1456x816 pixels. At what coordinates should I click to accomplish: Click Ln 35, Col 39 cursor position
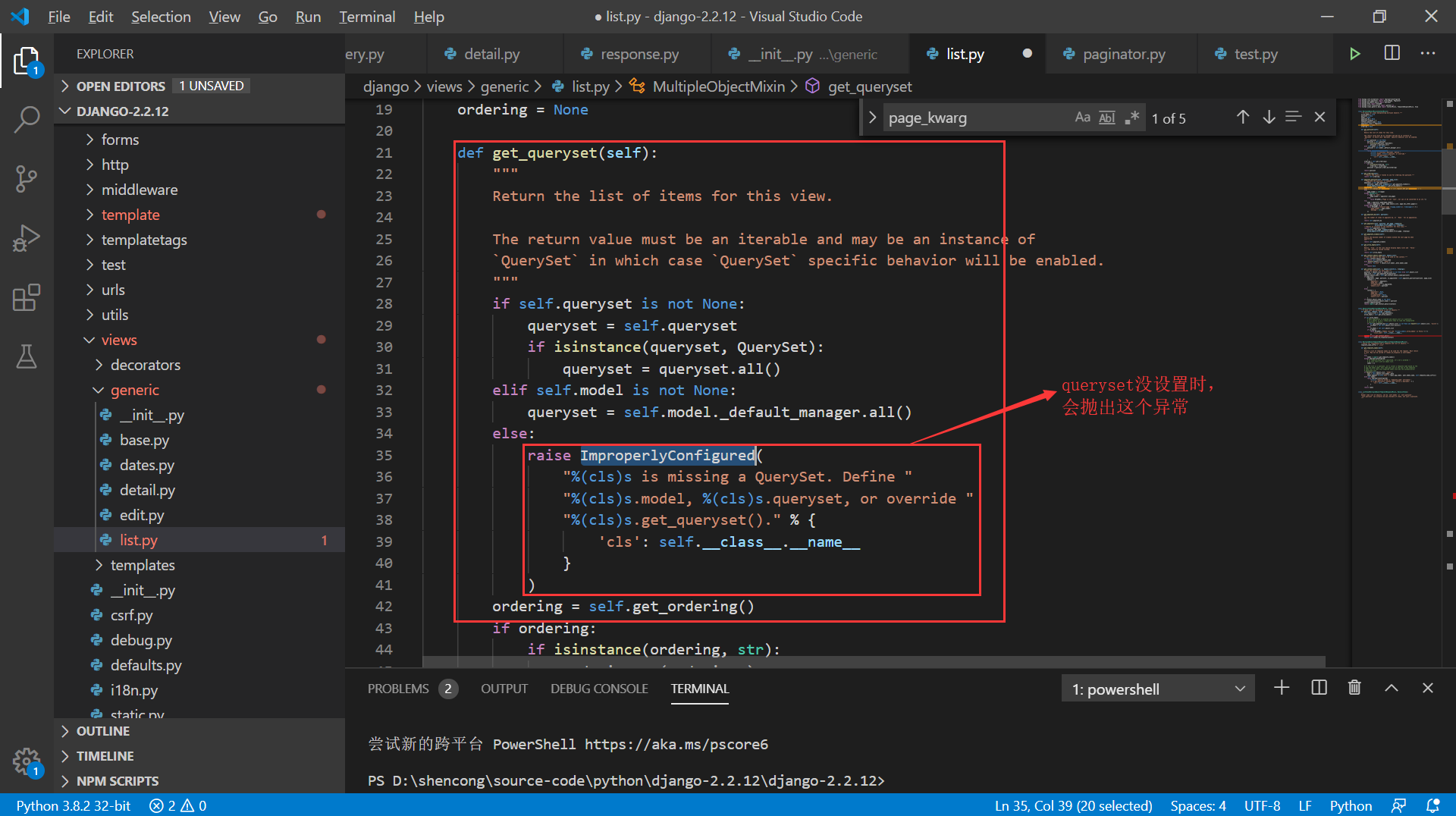point(1073,805)
